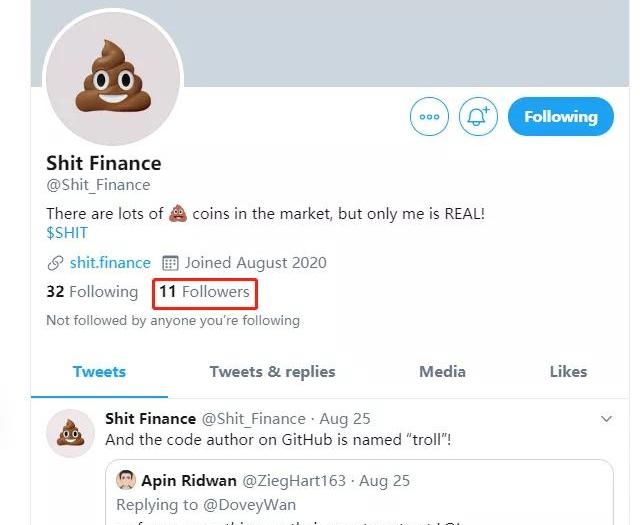Open the large poop emoji profile picture
The width and height of the screenshot is (640, 525).
pyautogui.click(x=113, y=78)
